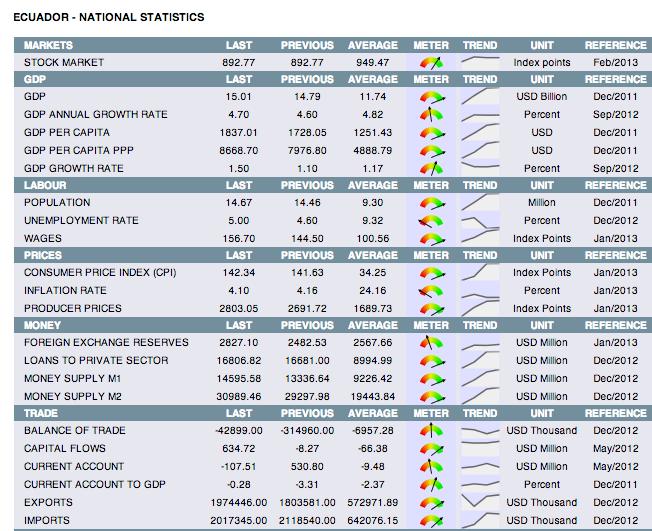Viewport: 652px width, 531px height.
Task: Click Capital Flows reference May/2012
Action: click(615, 449)
